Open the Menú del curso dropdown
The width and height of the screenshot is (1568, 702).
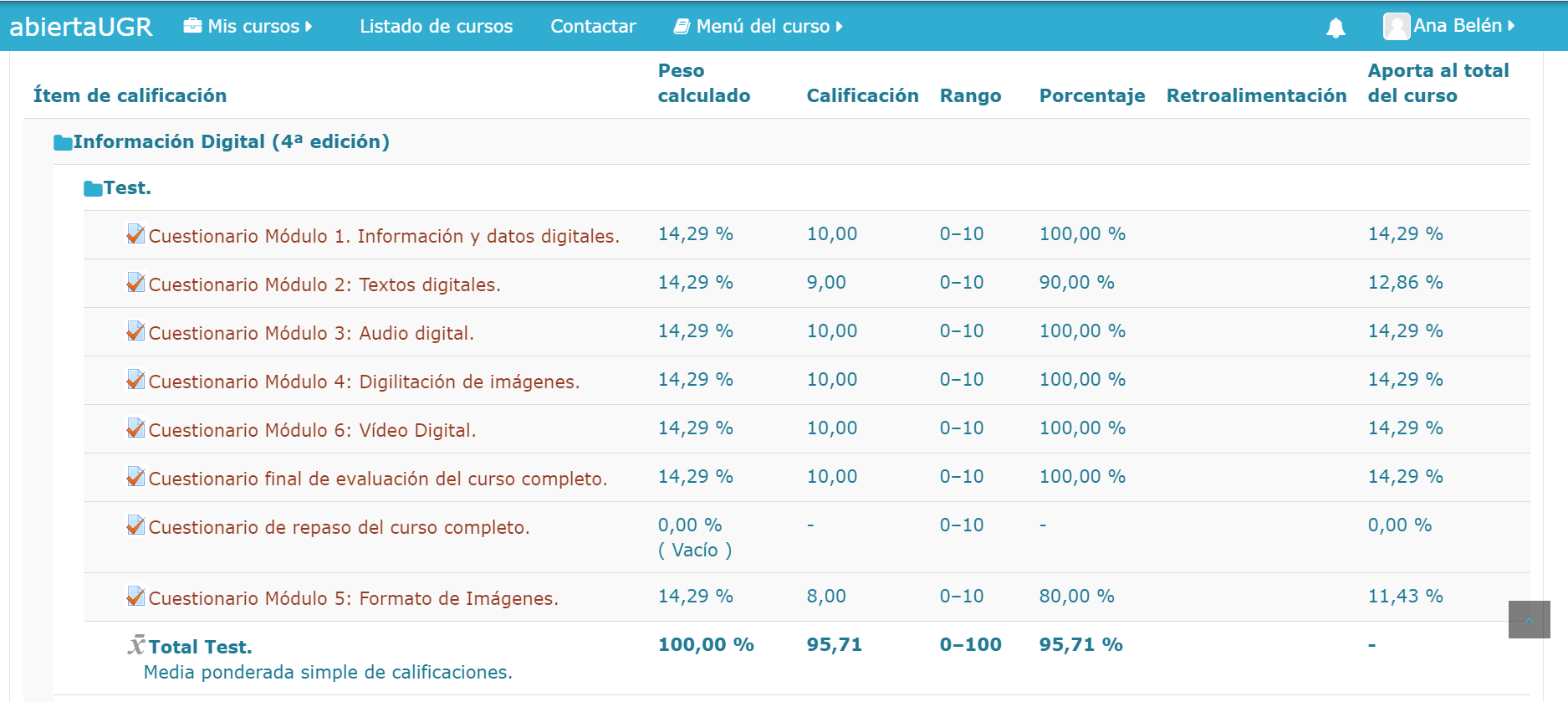click(758, 27)
